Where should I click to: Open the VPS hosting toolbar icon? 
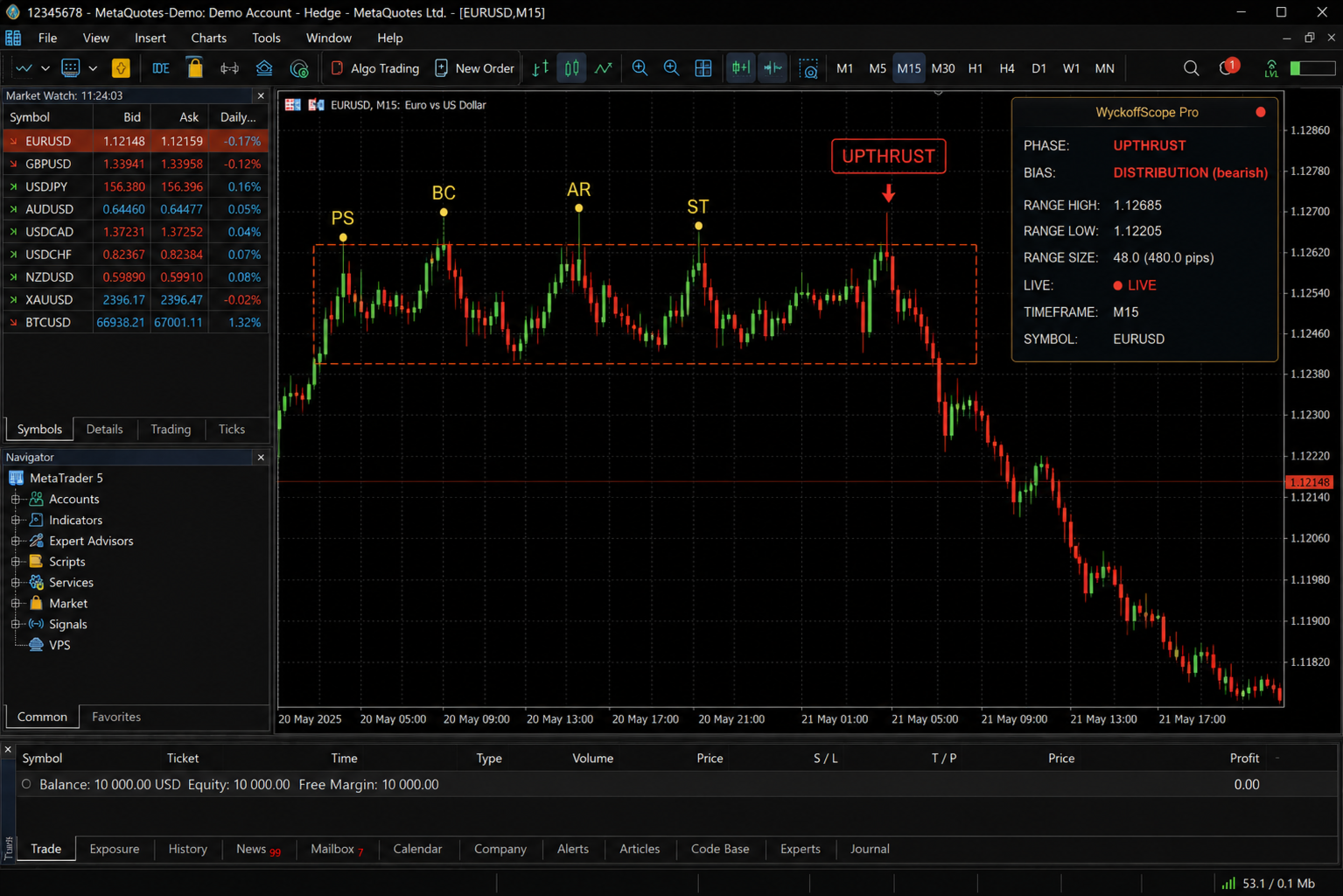tap(264, 68)
